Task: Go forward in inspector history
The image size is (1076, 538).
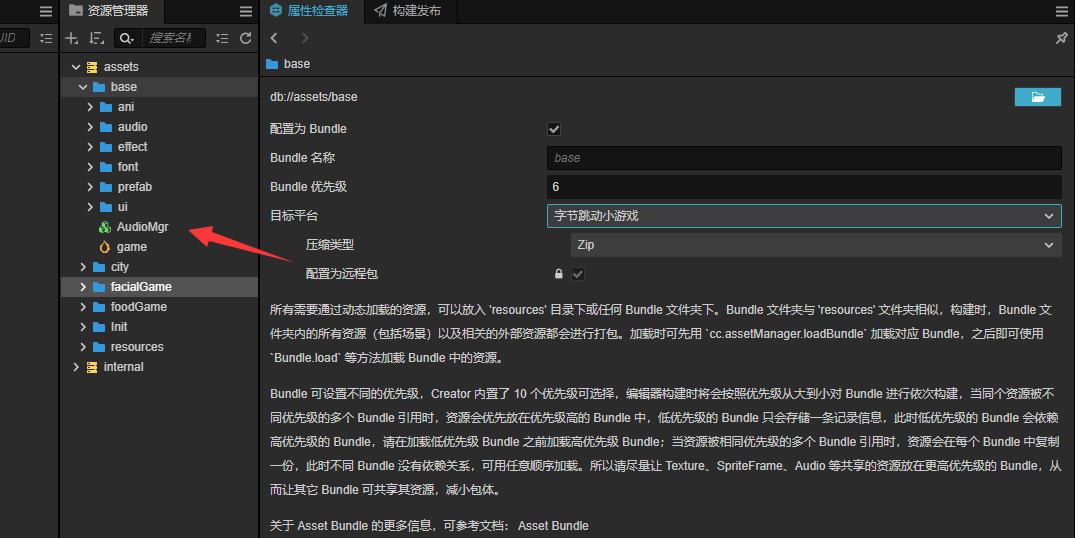Action: tap(305, 38)
